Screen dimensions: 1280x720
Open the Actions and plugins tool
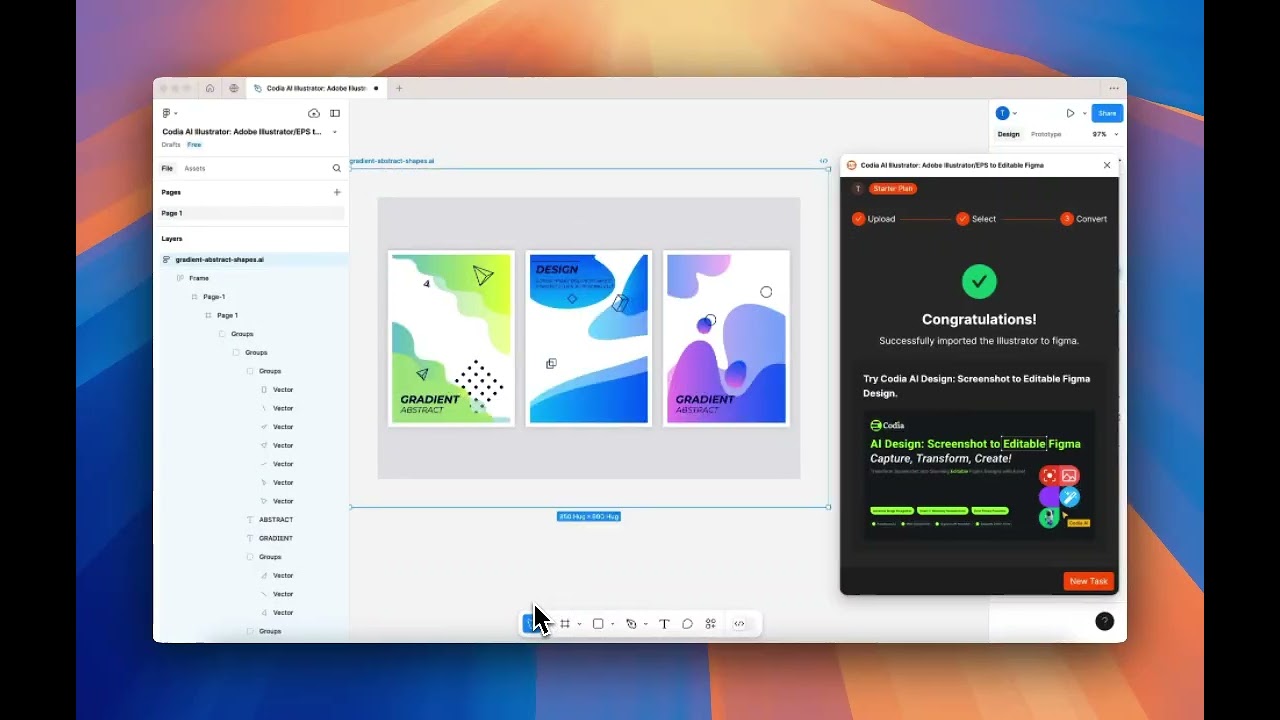click(710, 624)
